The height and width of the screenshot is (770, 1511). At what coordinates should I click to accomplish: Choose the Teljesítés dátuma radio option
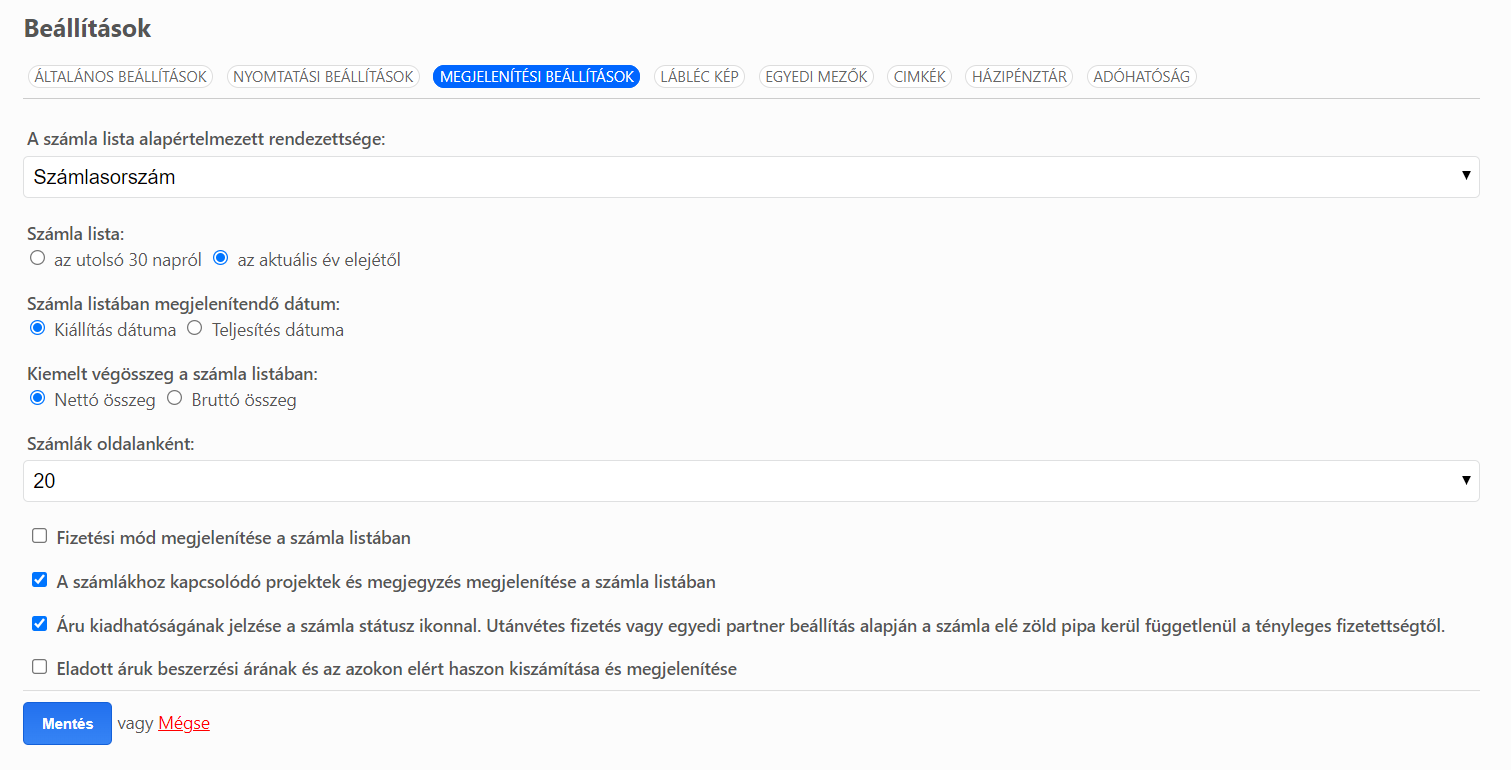[x=195, y=328]
